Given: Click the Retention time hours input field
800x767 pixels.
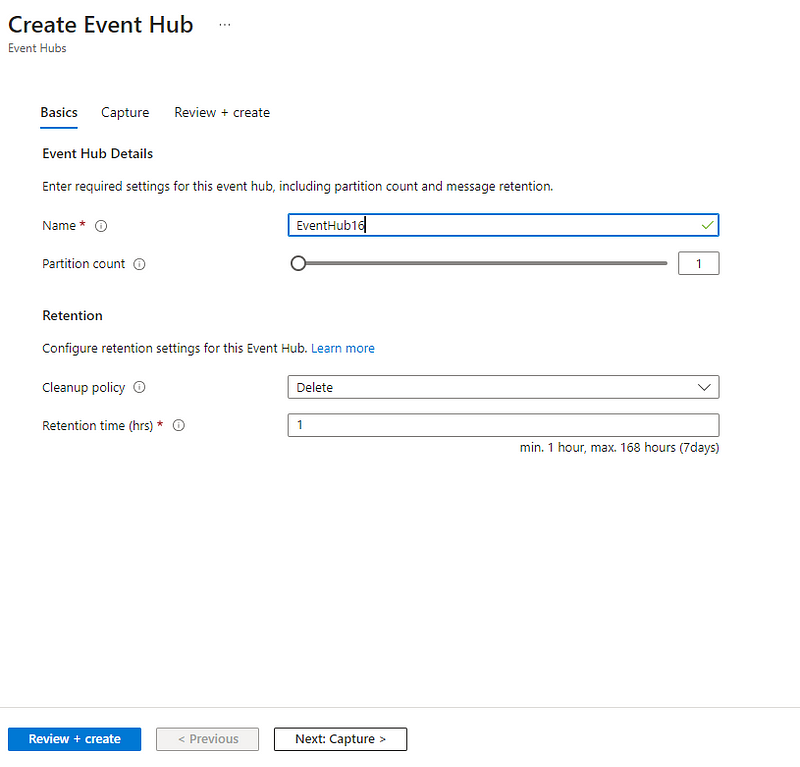Looking at the screenshot, I should [503, 425].
